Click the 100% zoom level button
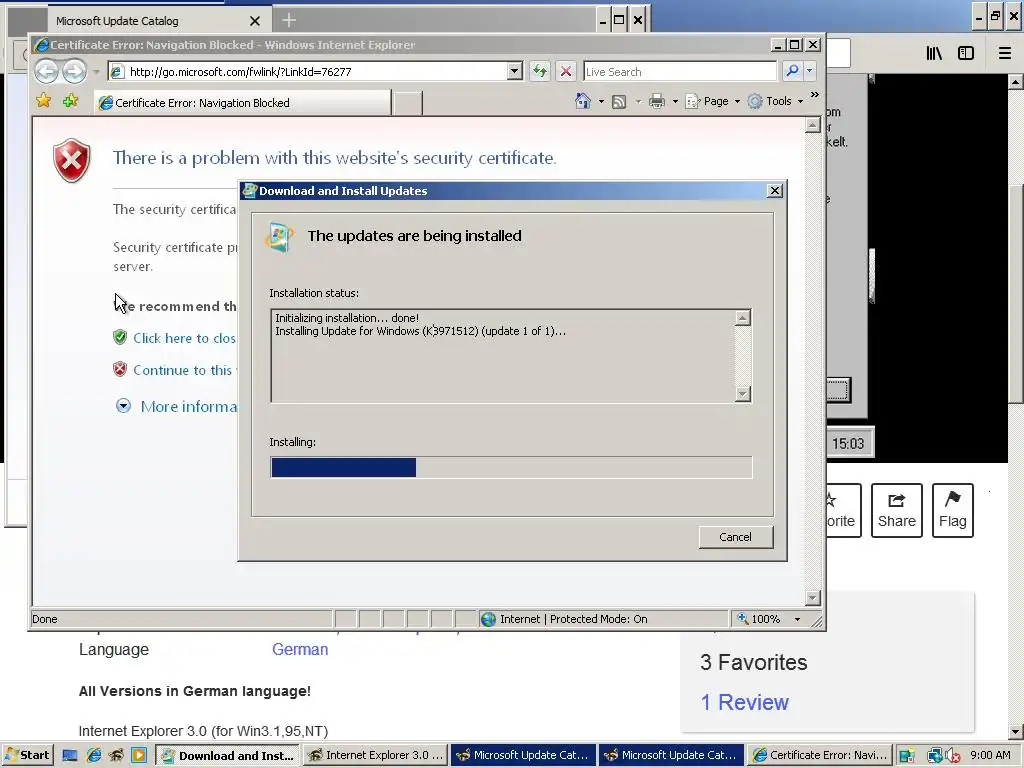This screenshot has height=768, width=1024. pos(759,619)
